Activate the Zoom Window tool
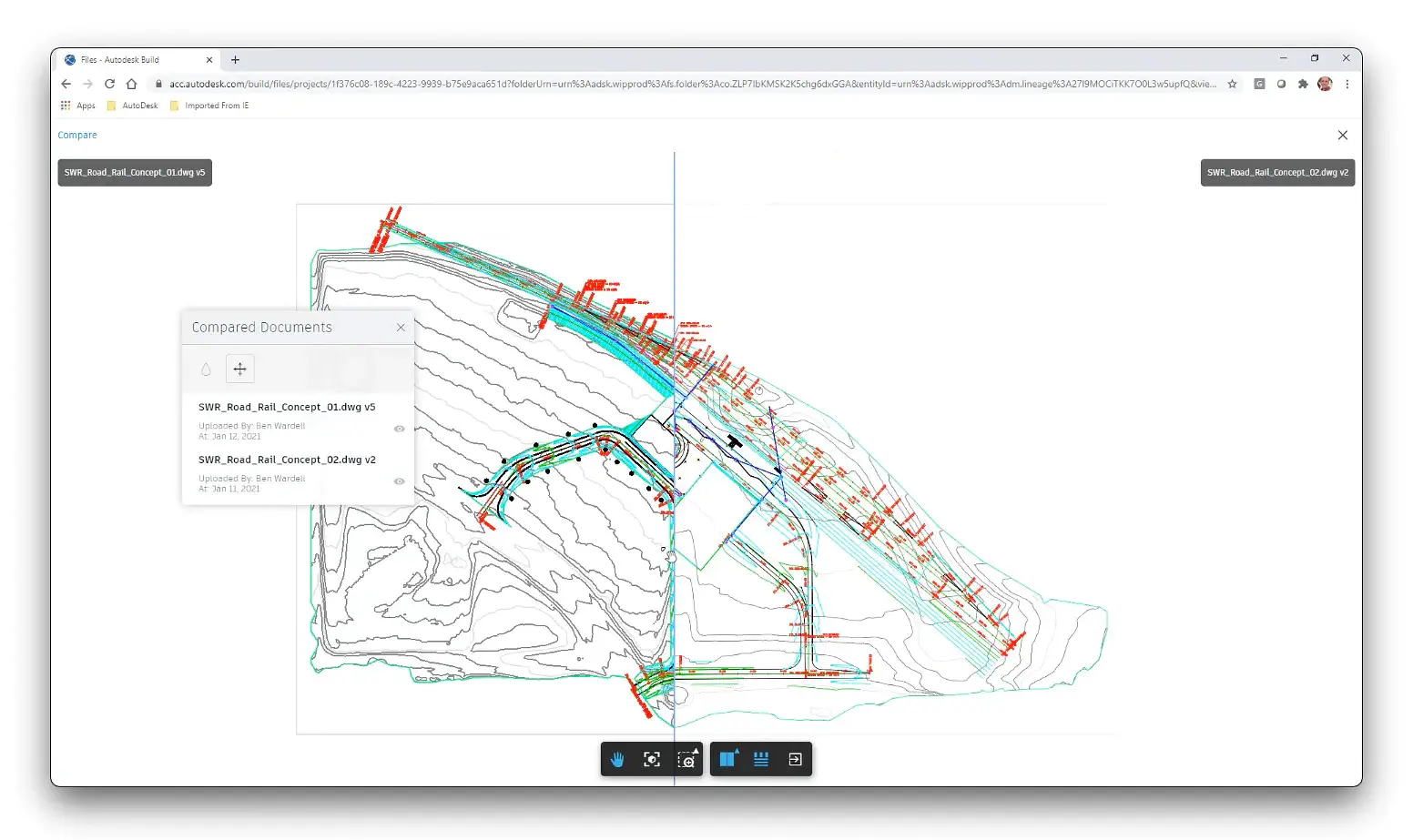Viewport: 1413px width, 840px height. pos(686,761)
